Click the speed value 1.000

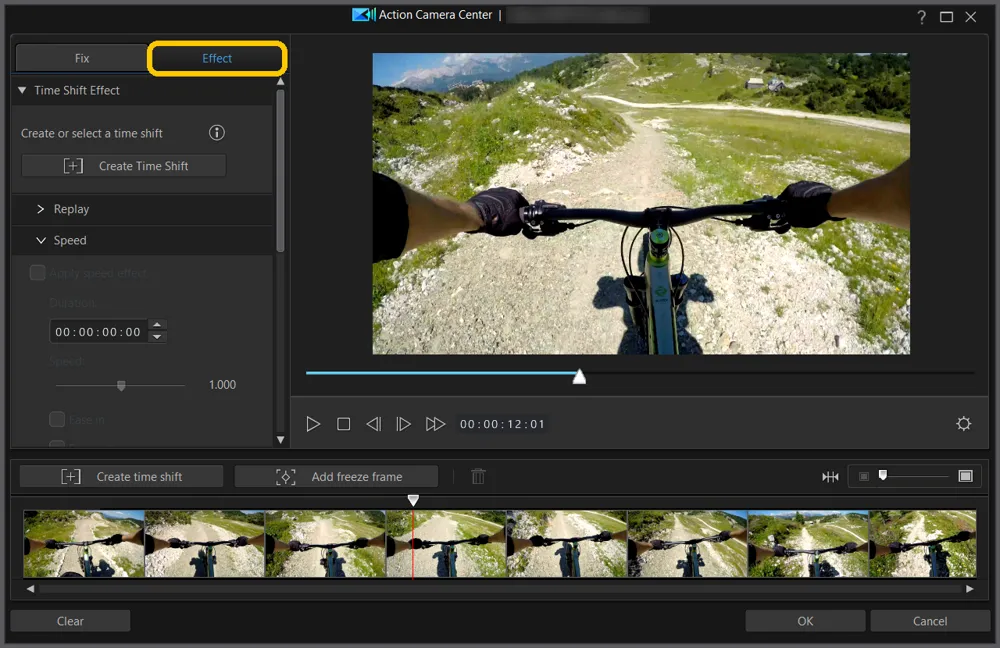(223, 385)
